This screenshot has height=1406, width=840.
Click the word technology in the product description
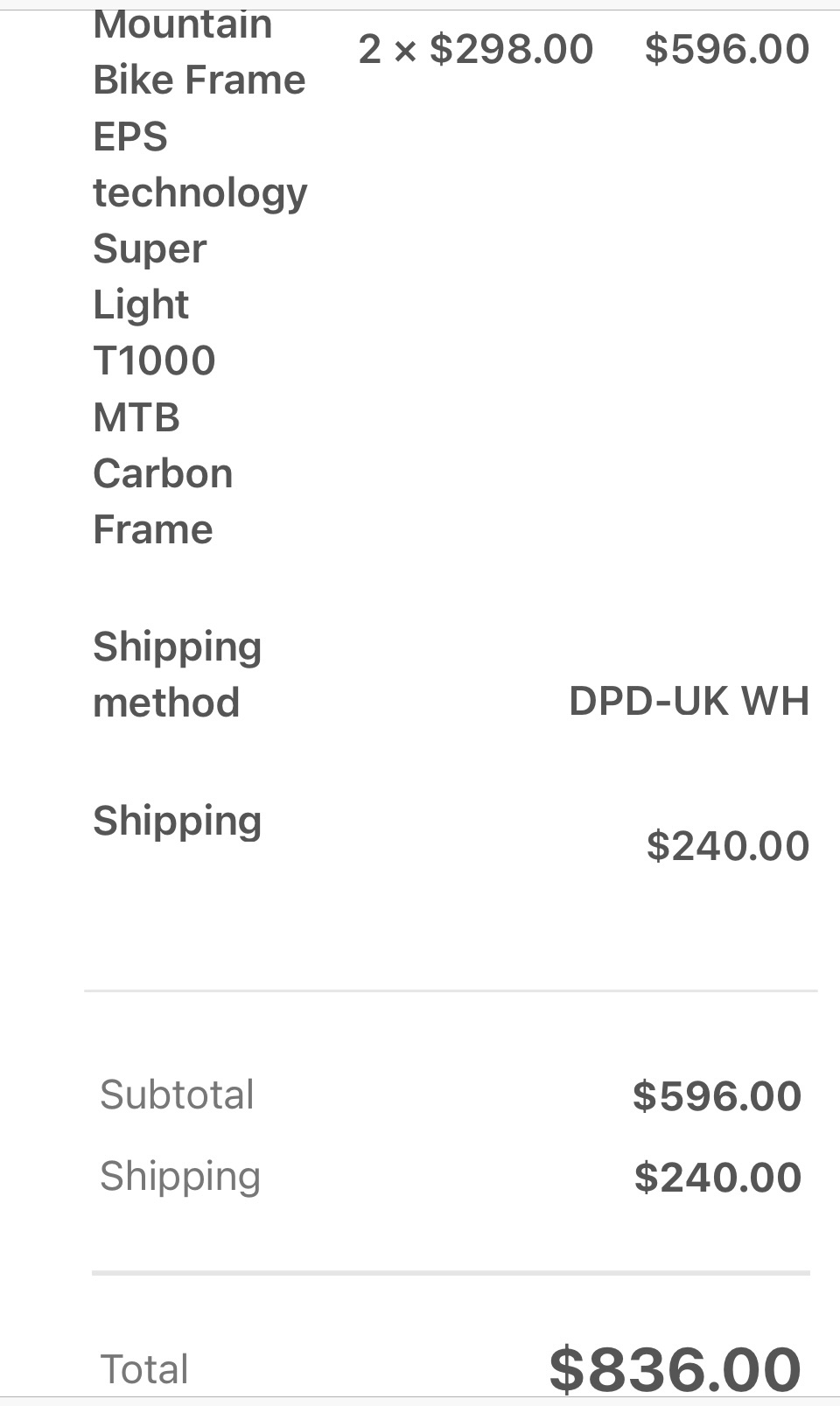point(200,193)
